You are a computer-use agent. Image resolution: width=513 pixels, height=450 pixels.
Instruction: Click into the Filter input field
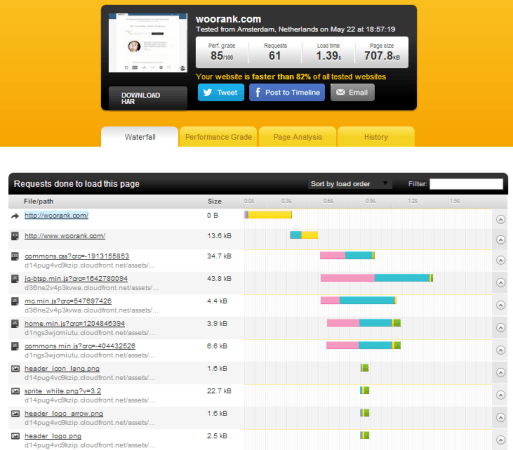pyautogui.click(x=466, y=184)
